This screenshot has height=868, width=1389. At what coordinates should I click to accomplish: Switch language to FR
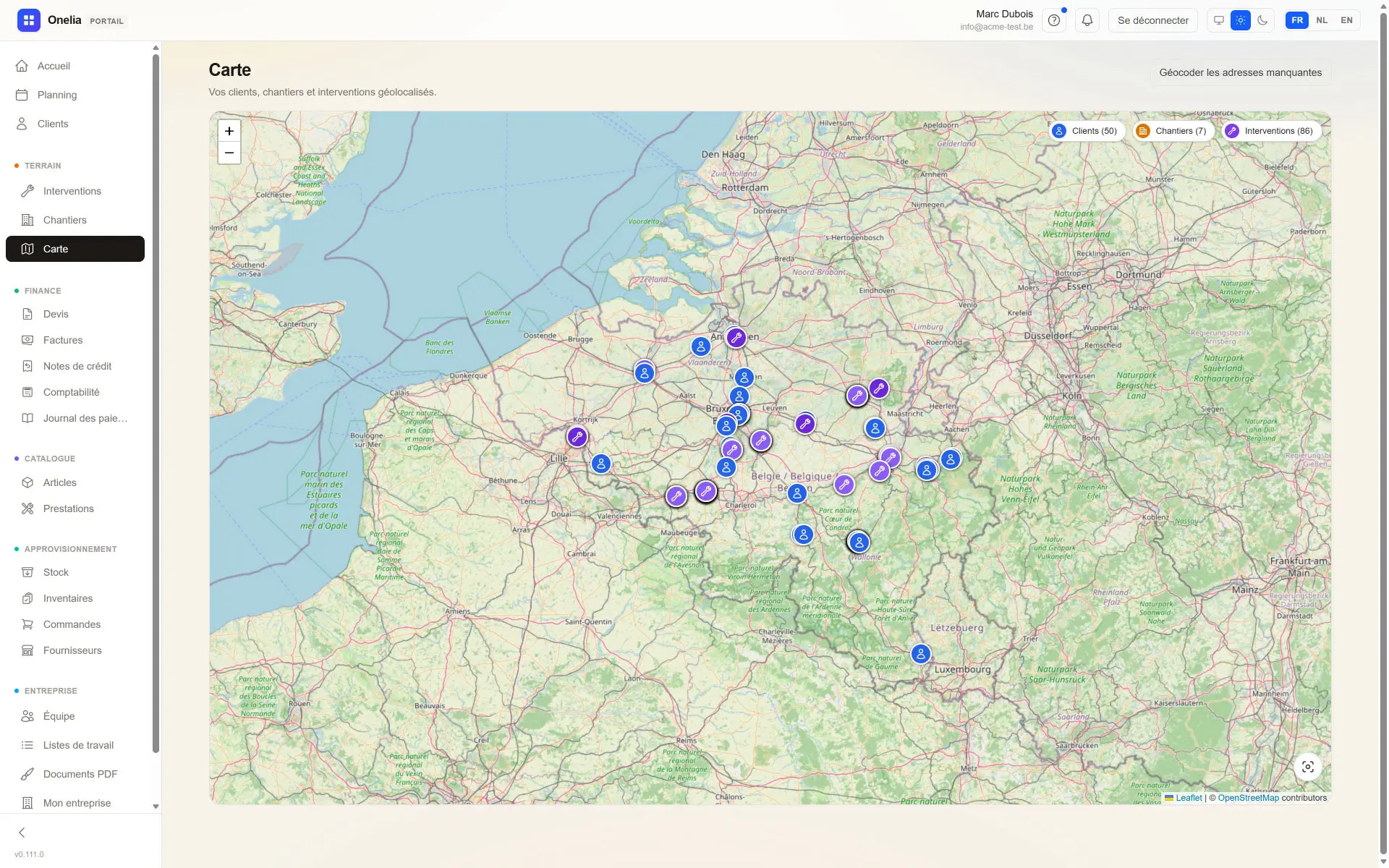(1297, 20)
